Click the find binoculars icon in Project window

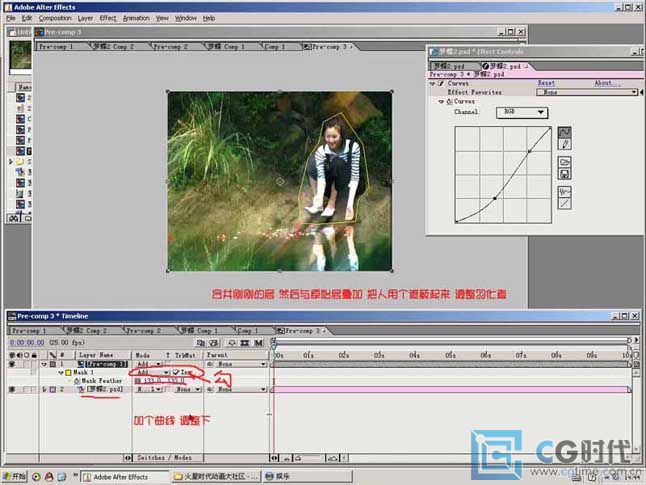[x=14, y=218]
